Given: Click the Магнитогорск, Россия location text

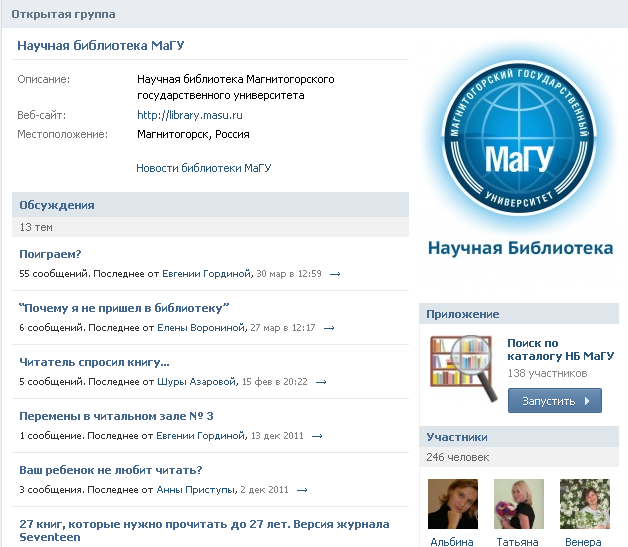Looking at the screenshot, I should (193, 134).
